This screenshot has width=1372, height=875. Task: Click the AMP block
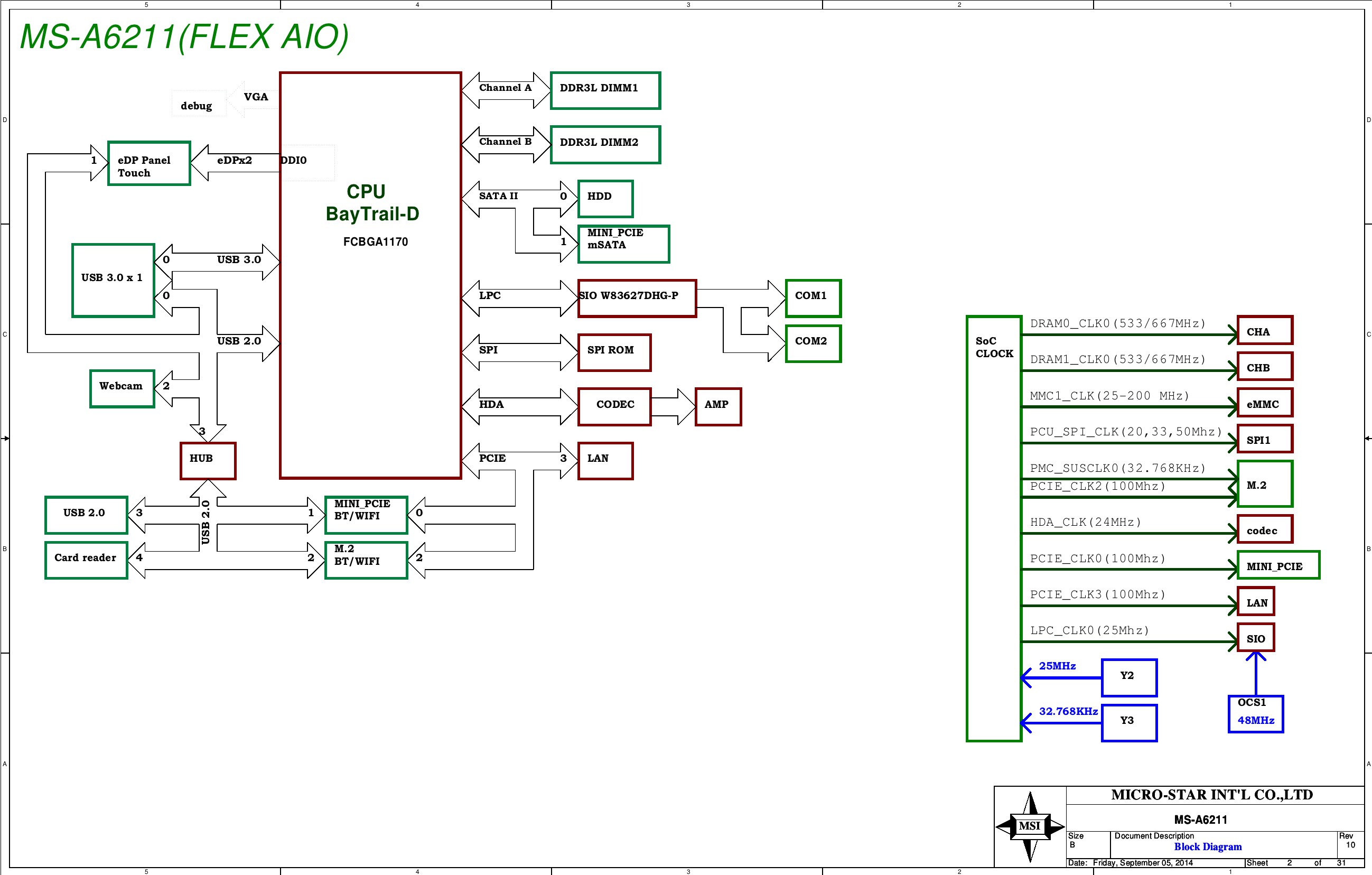pos(717,406)
